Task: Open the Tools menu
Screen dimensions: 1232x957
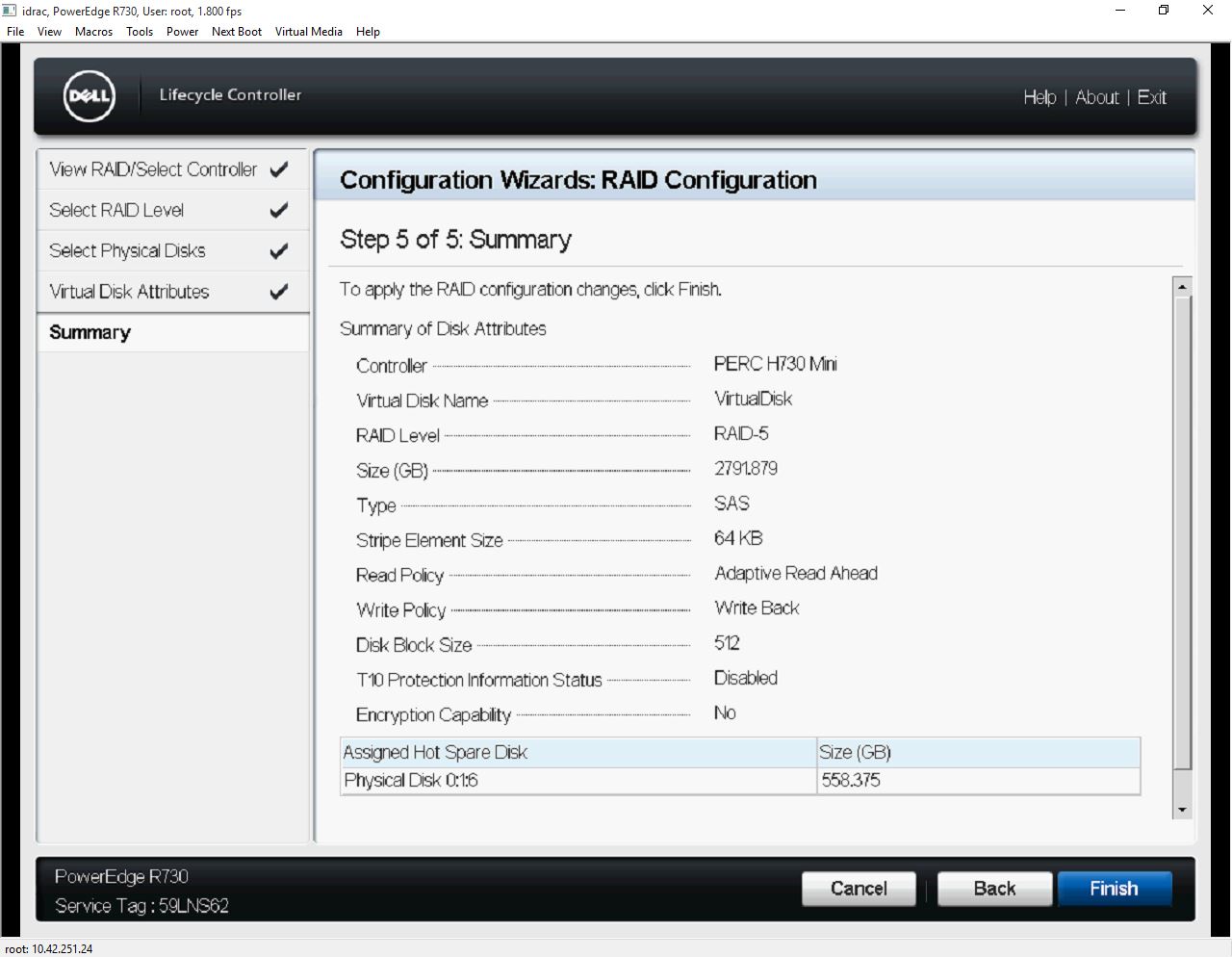Action: tap(140, 32)
